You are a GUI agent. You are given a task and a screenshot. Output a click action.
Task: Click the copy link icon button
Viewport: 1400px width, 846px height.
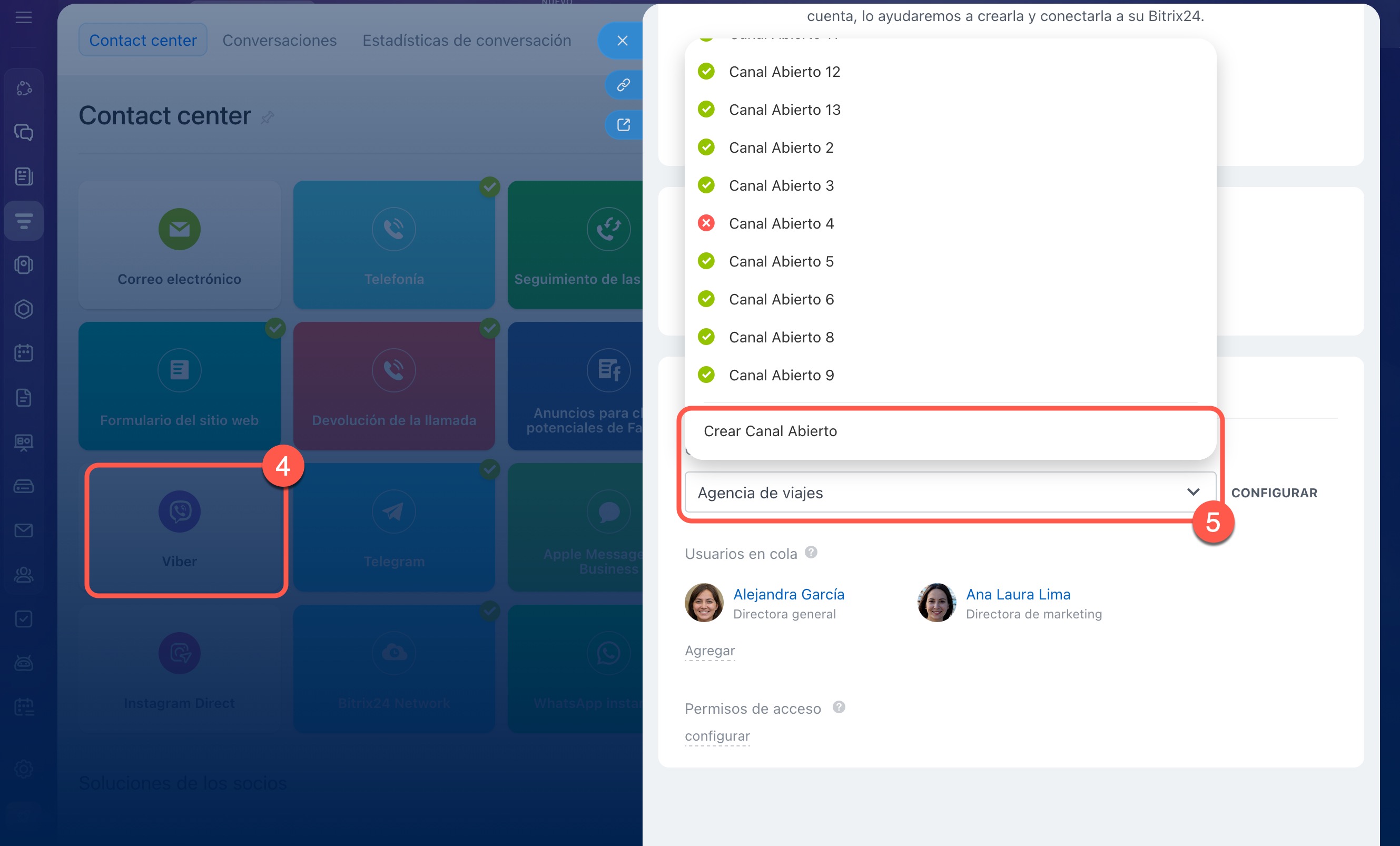623,85
